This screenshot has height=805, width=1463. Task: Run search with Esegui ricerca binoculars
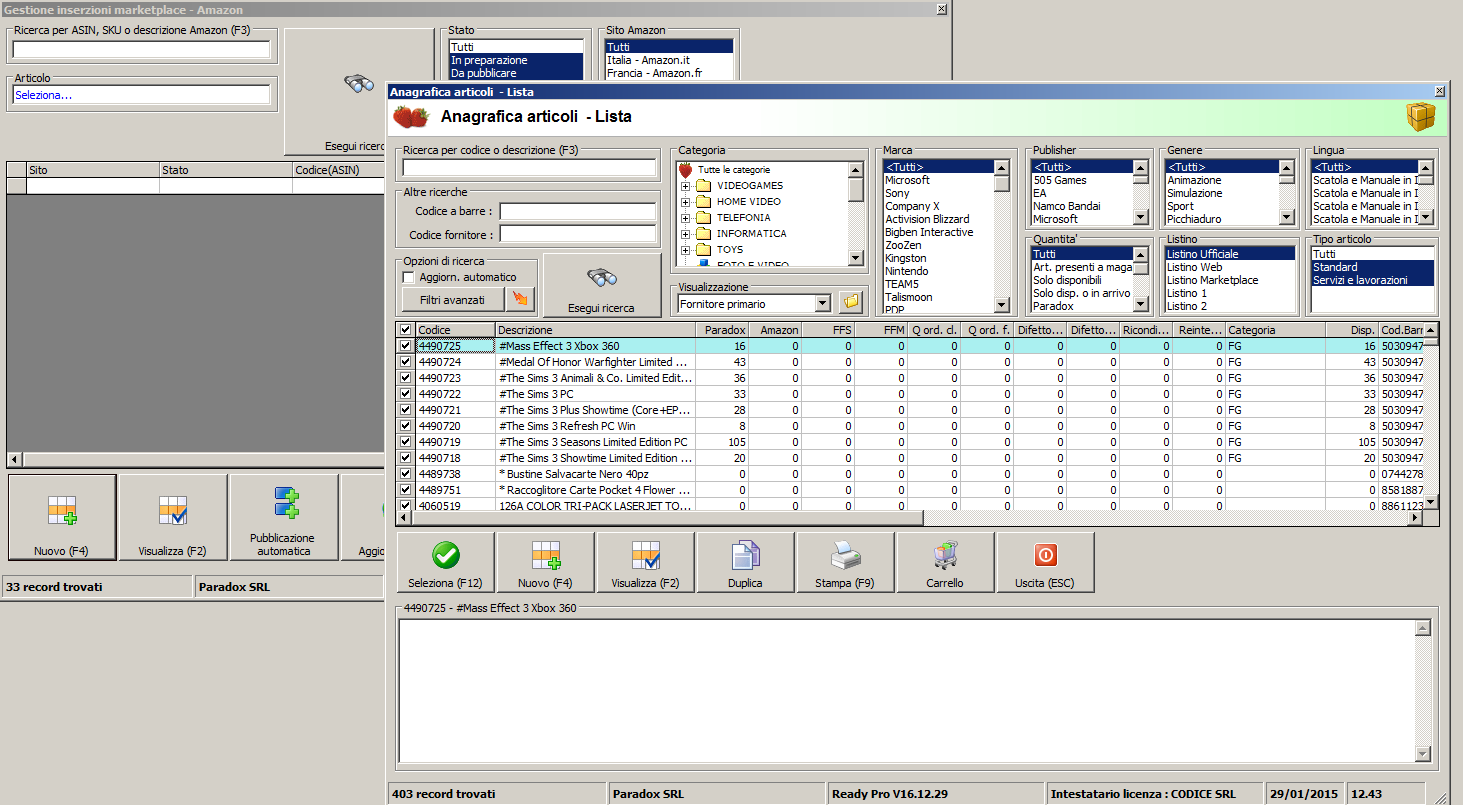coord(601,286)
